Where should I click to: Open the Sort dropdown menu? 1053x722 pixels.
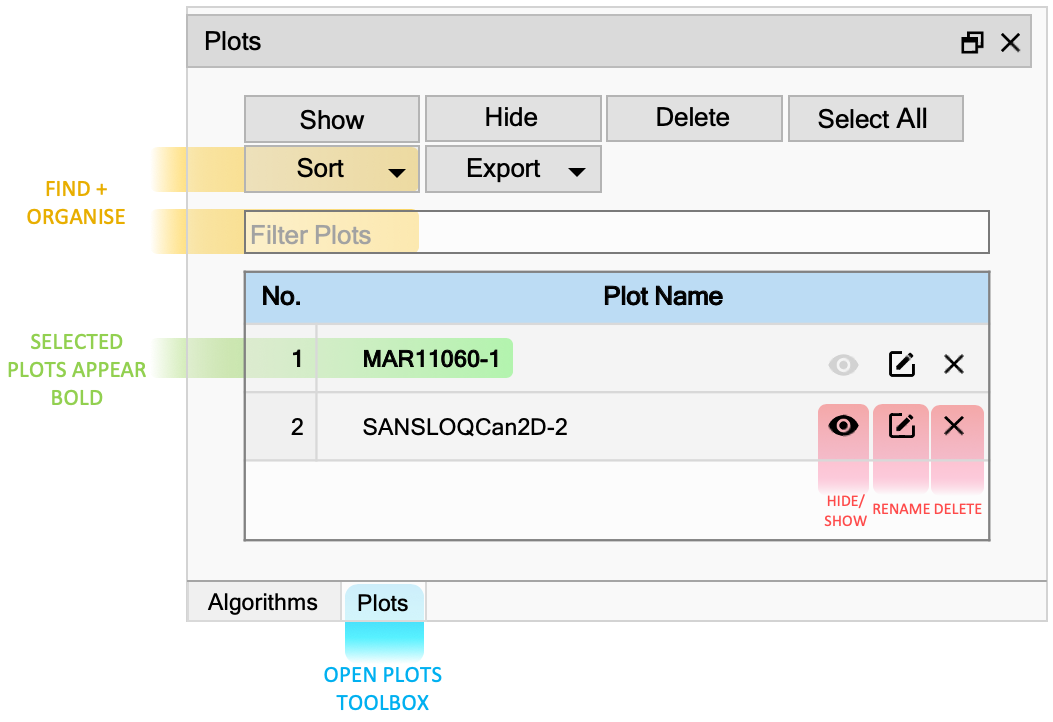coord(332,169)
